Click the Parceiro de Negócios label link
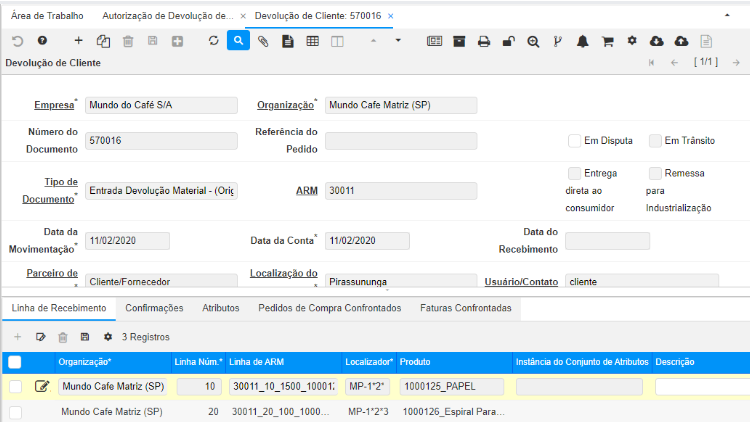750x425 pixels. point(54,273)
